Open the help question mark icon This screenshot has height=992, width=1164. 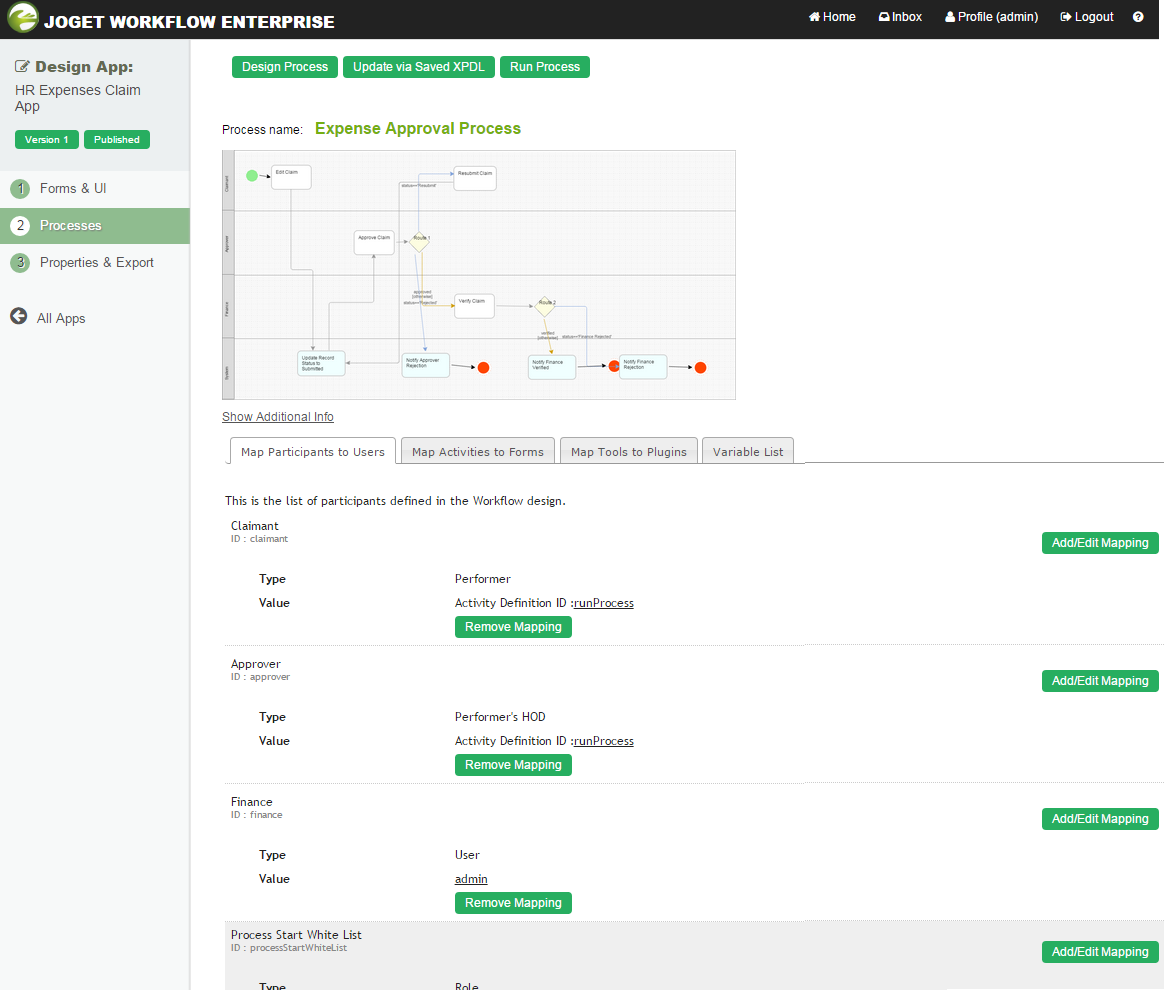click(1138, 17)
